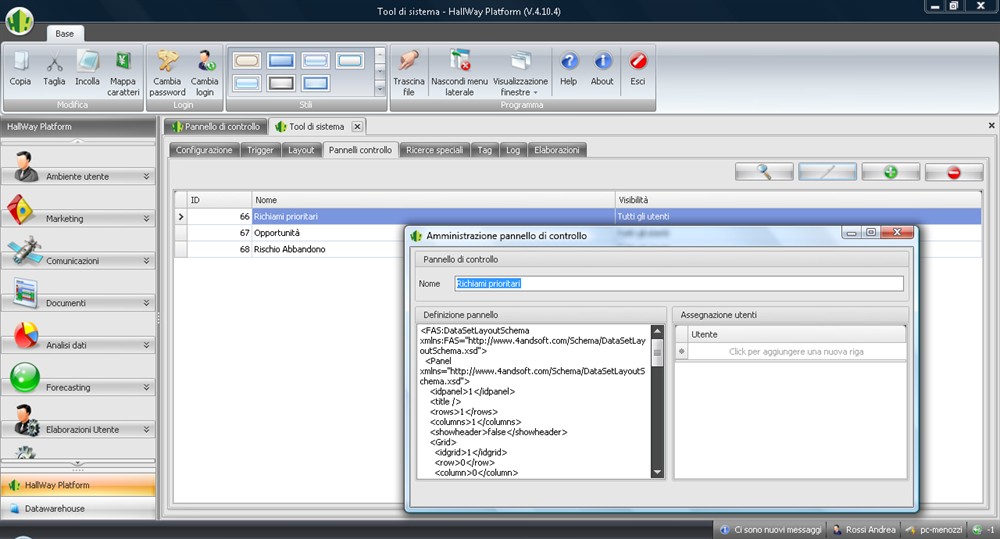Select the Rischio Abbandono row
1000x539 pixels.
coord(578,249)
